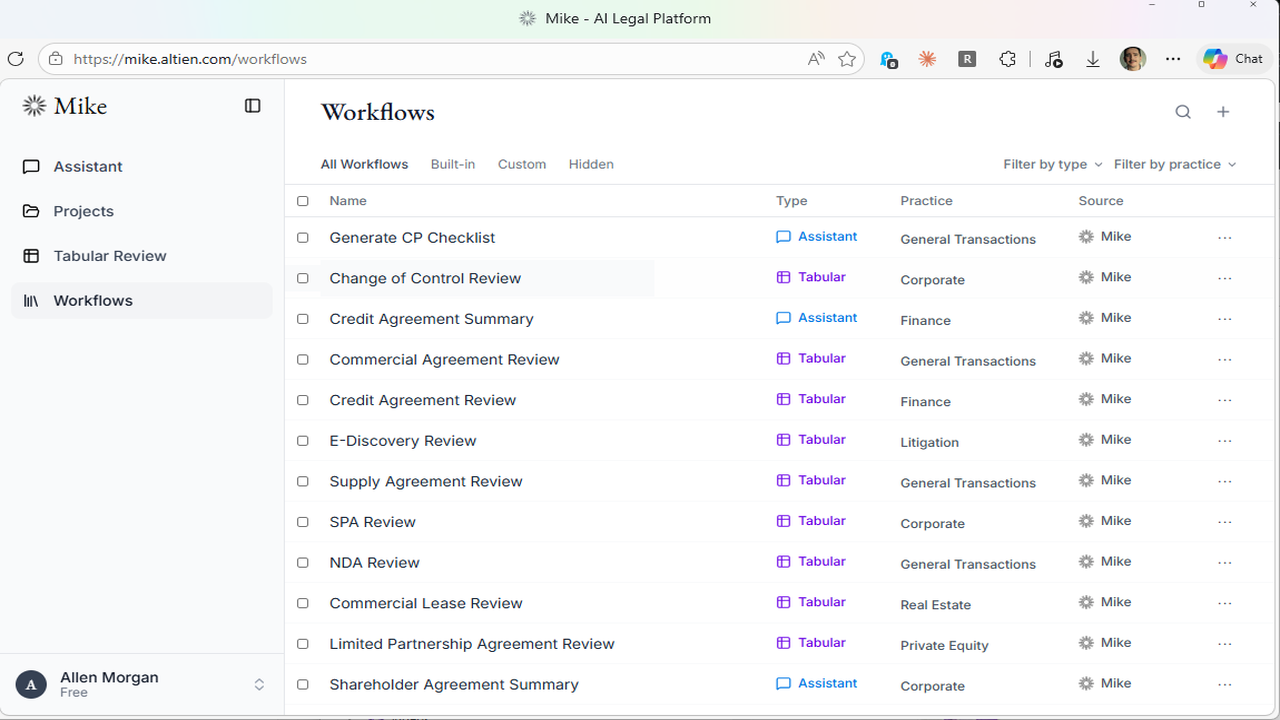1280x720 pixels.
Task: Toggle the select-all checkbox in table header
Action: point(303,201)
